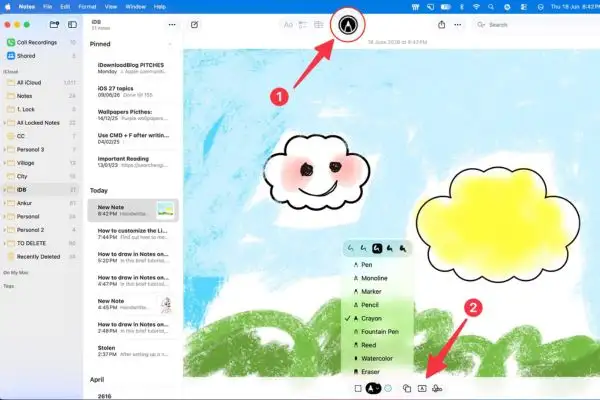The width and height of the screenshot is (600, 400).
Task: Choose Pencil from the tool list
Action: coord(377,305)
